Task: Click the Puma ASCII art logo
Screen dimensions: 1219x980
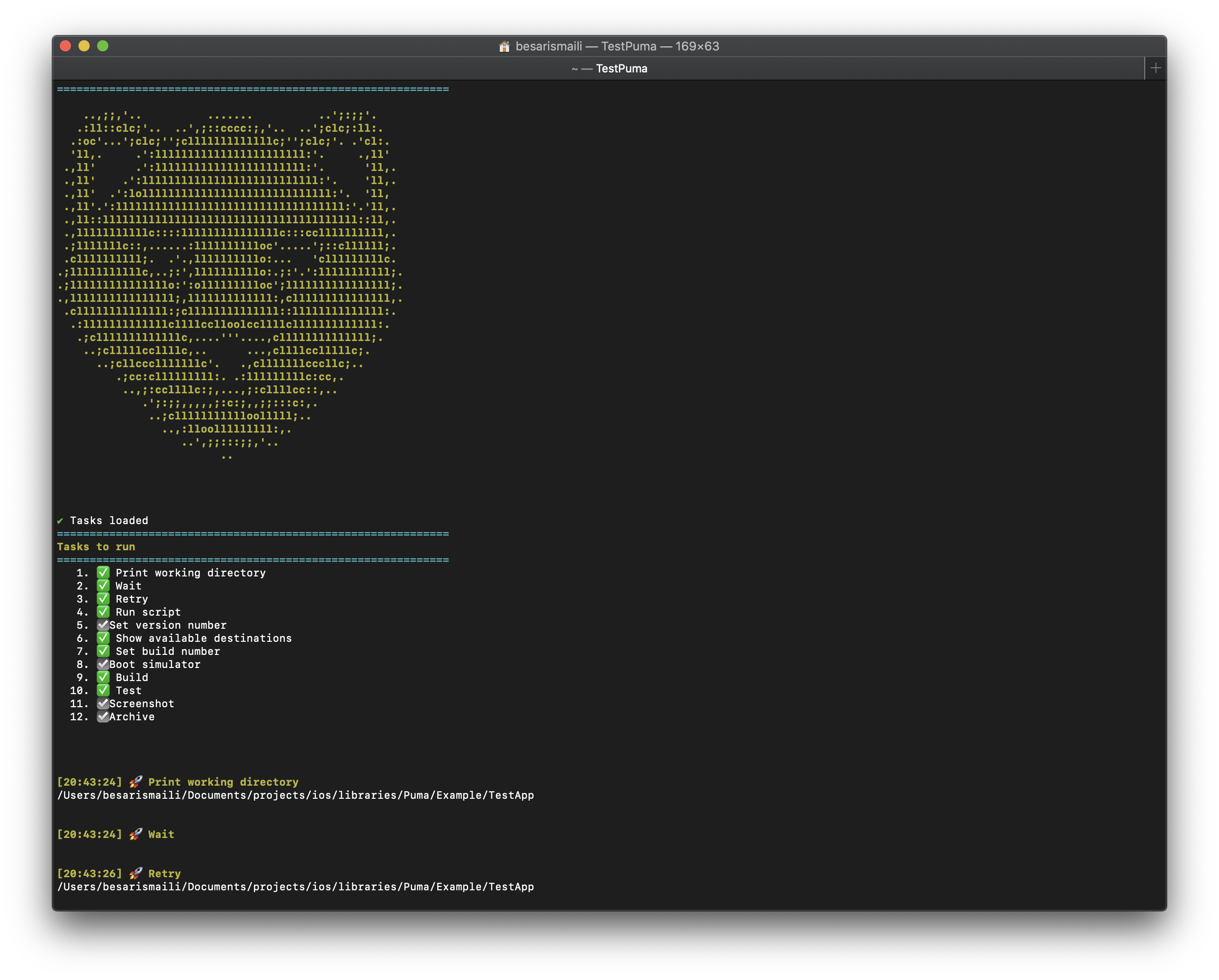Action: pyautogui.click(x=229, y=271)
